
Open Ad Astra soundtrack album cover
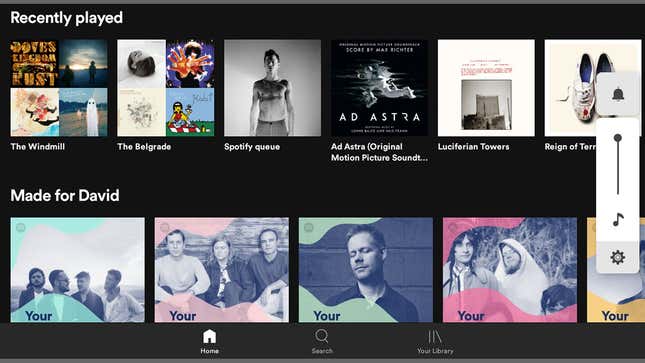(x=379, y=88)
